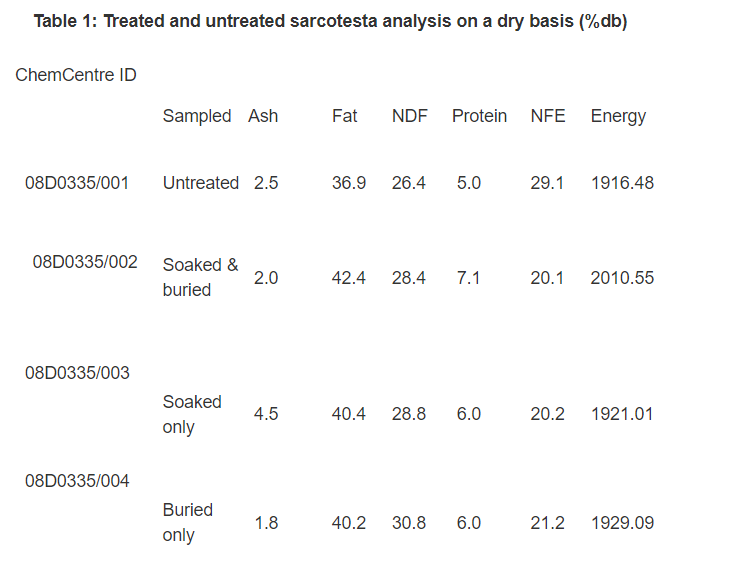Viewport: 733px width, 566px height.
Task: Select the Buried only label
Action: coord(187,523)
